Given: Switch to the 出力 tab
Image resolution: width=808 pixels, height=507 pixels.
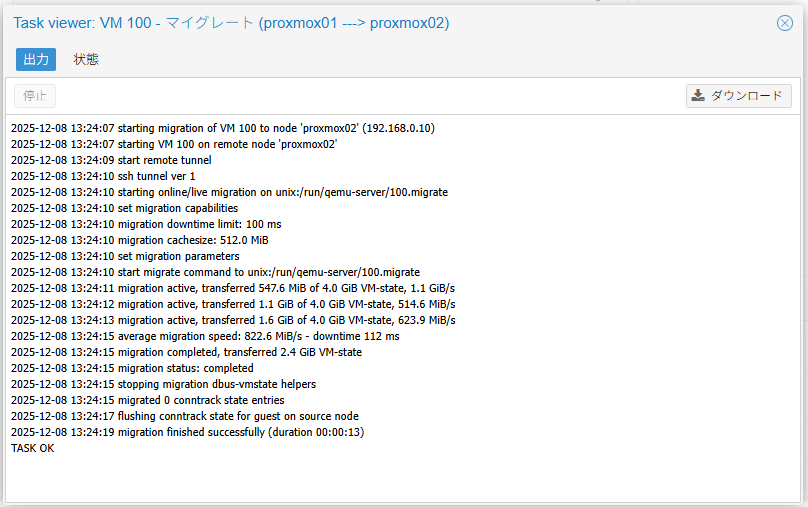Looking at the screenshot, I should pyautogui.click(x=36, y=59).
